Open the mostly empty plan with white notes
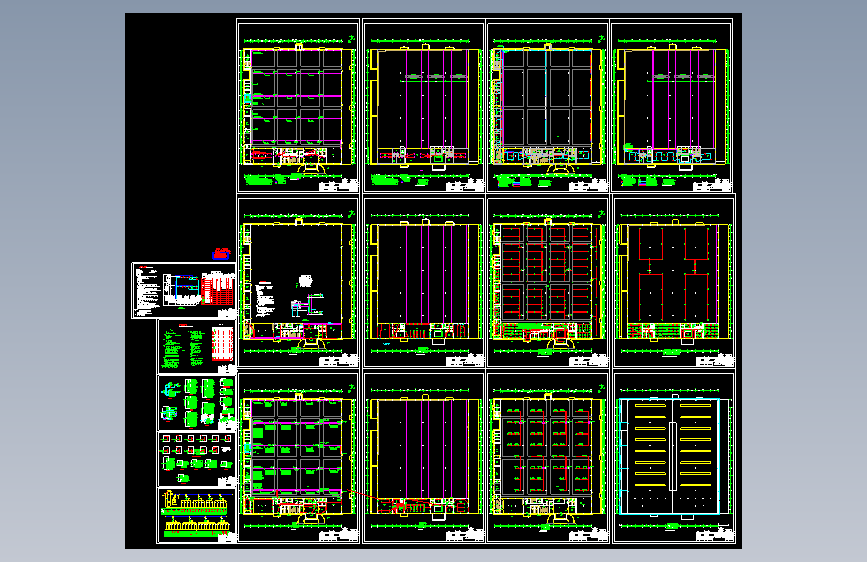Screen dimensions: 867x562 [298, 281]
